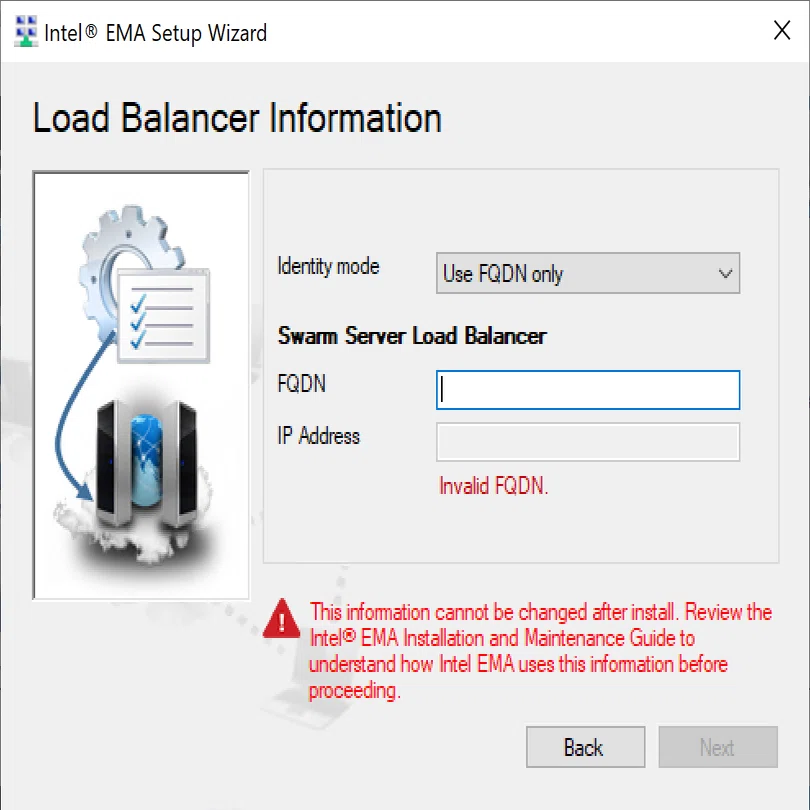Click the 'Identity mode' label

coord(328,267)
